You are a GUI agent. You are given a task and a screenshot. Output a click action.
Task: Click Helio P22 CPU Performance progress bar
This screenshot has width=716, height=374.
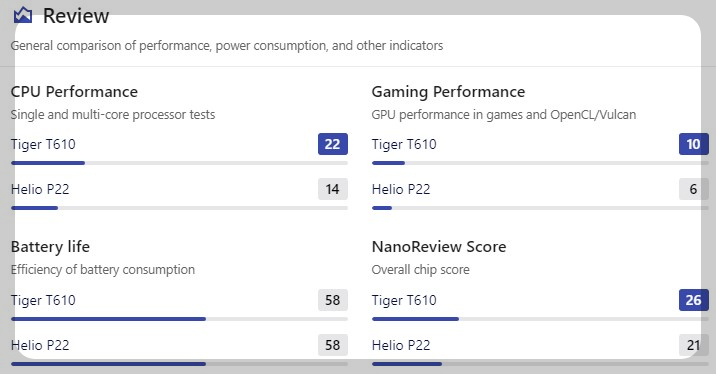[179, 208]
